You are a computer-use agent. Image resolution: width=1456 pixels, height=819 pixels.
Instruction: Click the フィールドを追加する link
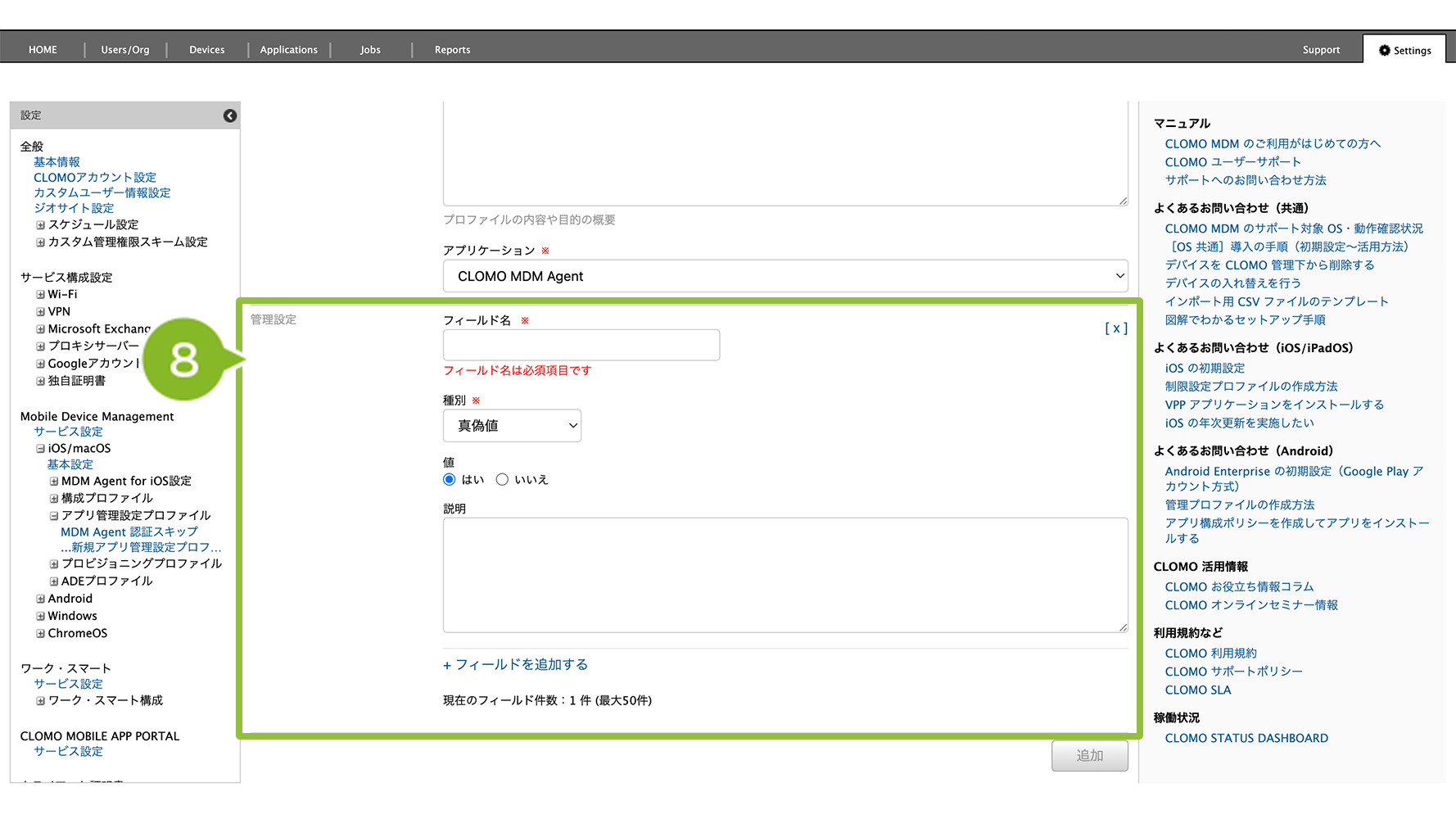[x=516, y=665]
